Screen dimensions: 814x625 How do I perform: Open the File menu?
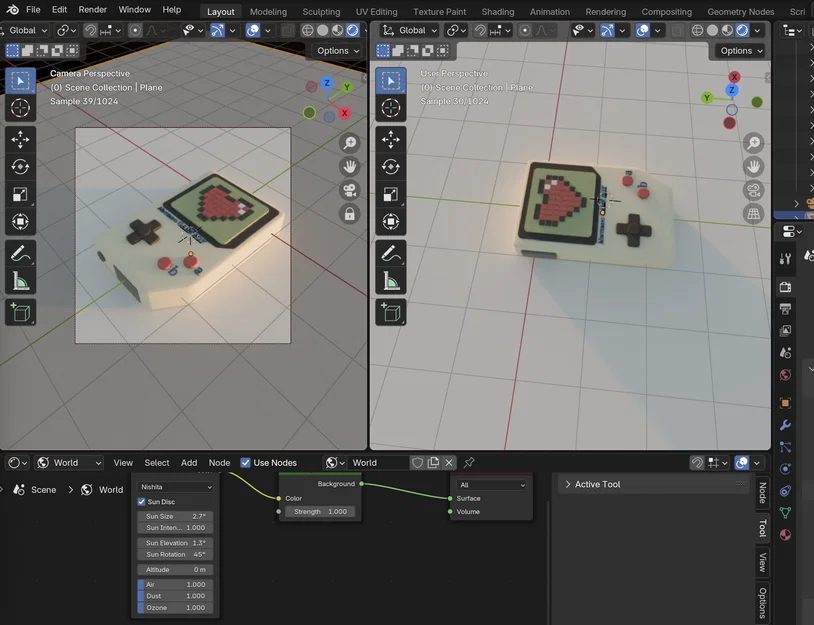(33, 10)
